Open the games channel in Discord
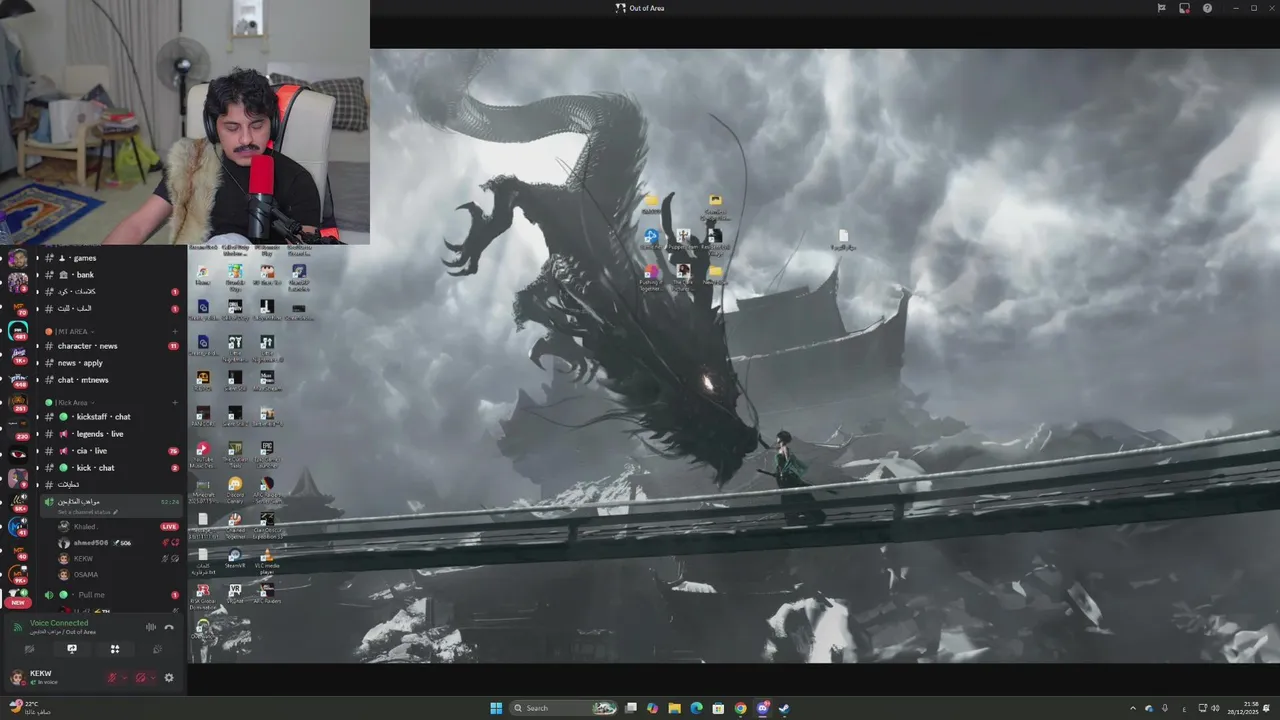The image size is (1280, 720). pyautogui.click(x=110, y=258)
